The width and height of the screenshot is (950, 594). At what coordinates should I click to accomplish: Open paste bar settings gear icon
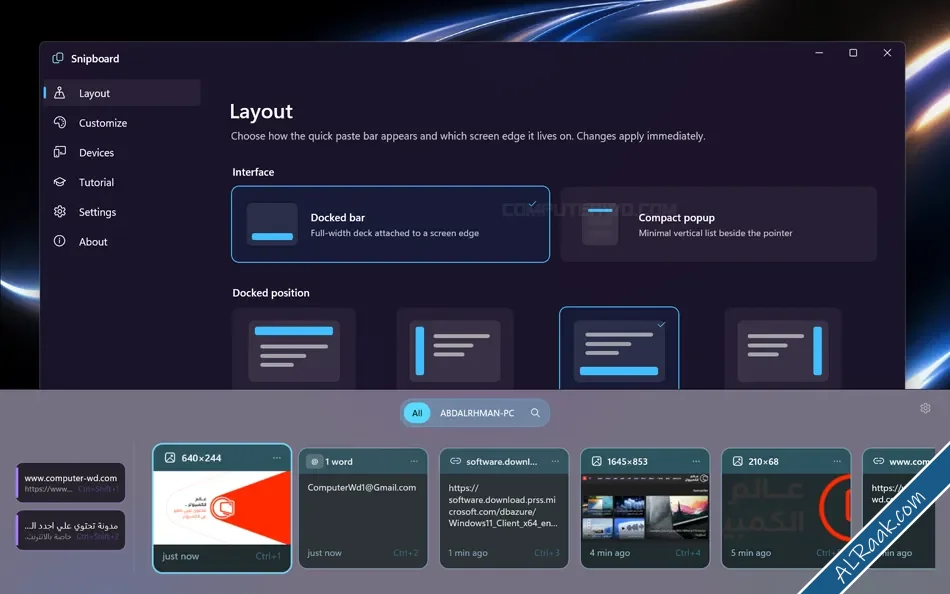pyautogui.click(x=925, y=409)
